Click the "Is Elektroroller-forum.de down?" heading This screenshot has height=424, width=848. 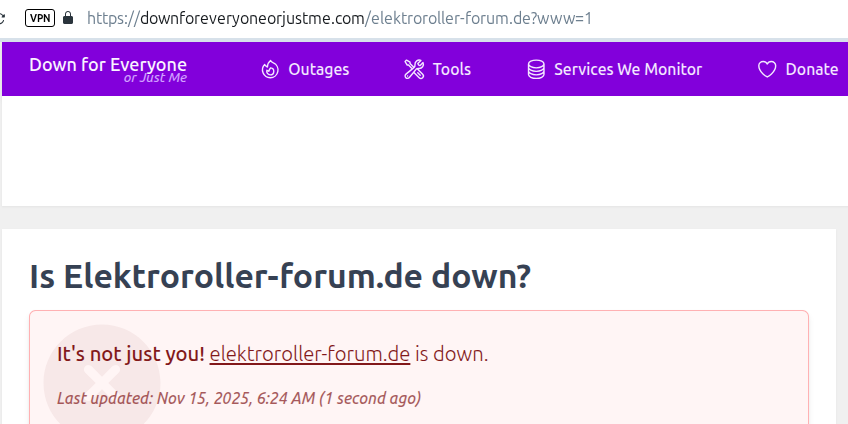pyautogui.click(x=279, y=277)
